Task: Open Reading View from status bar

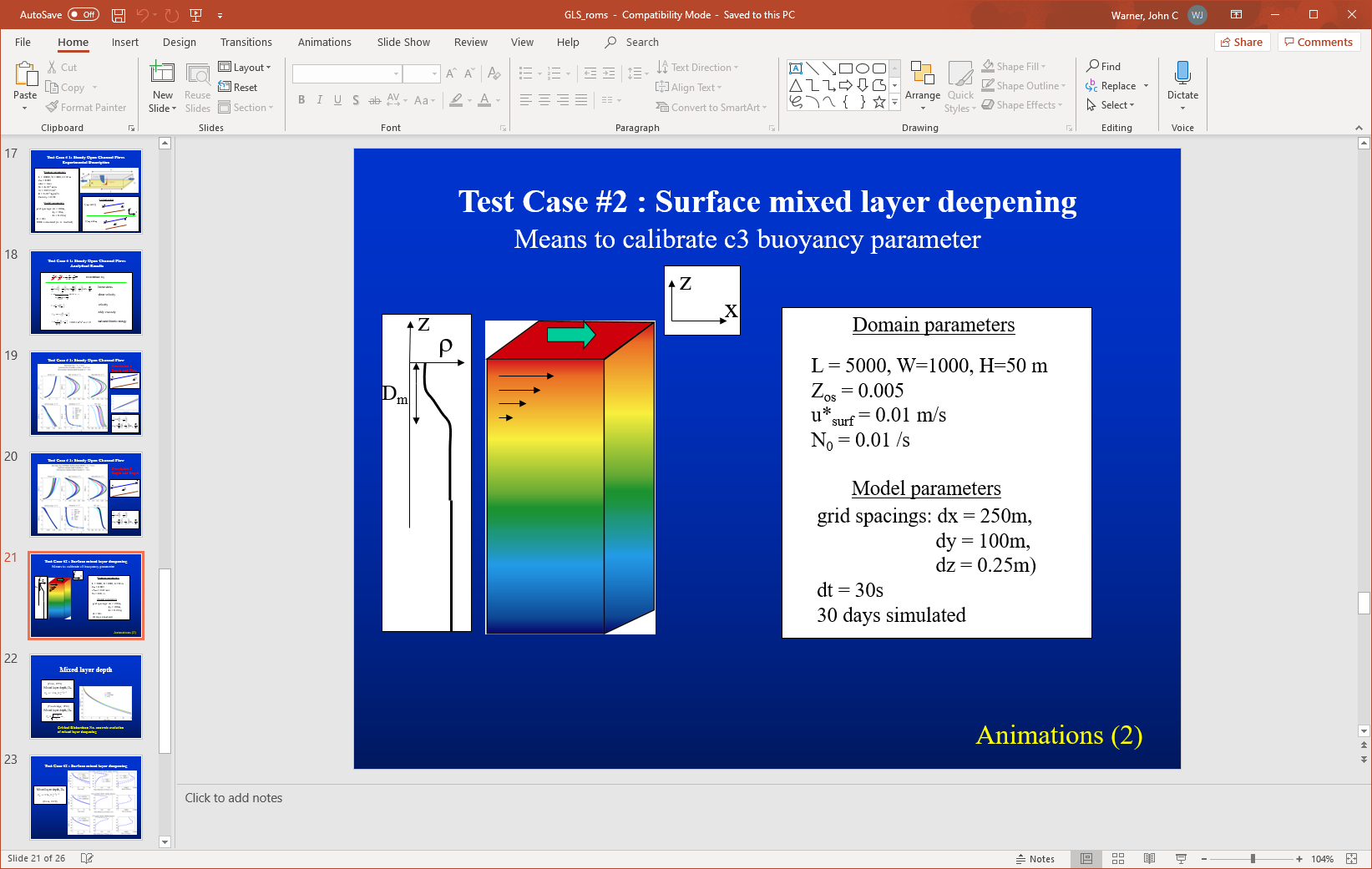Action: [1150, 859]
